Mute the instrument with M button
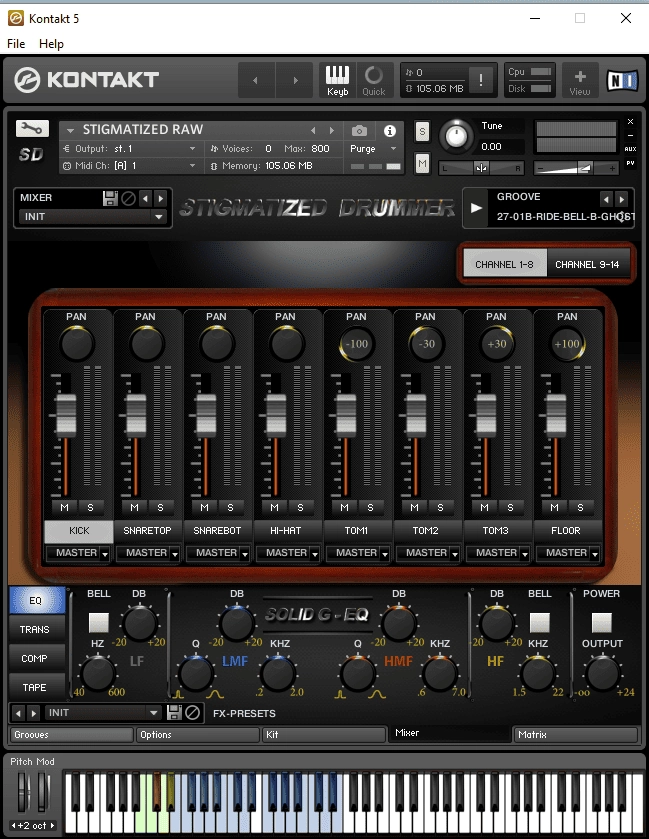 tap(422, 164)
